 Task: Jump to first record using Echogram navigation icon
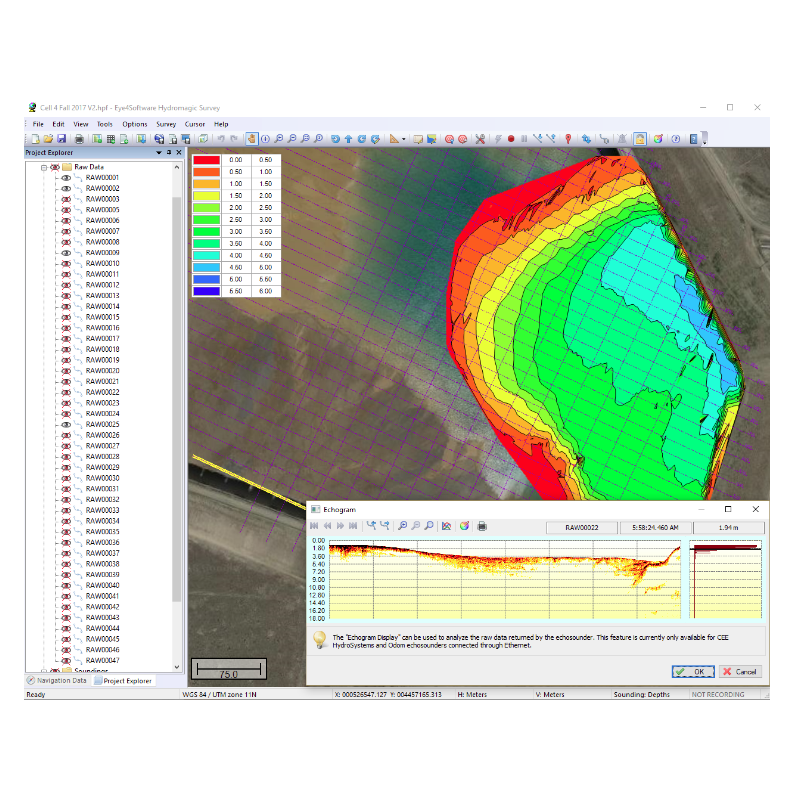[x=315, y=525]
